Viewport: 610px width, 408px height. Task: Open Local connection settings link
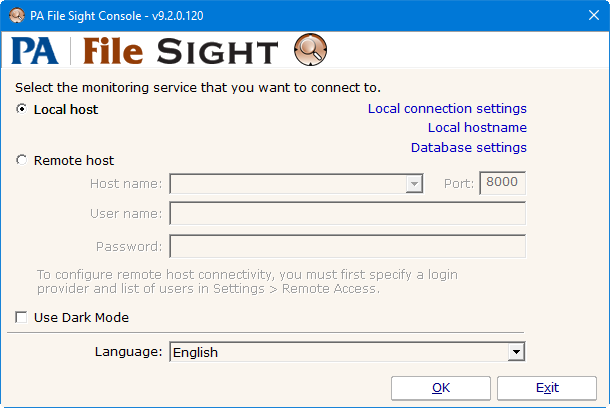(x=446, y=108)
